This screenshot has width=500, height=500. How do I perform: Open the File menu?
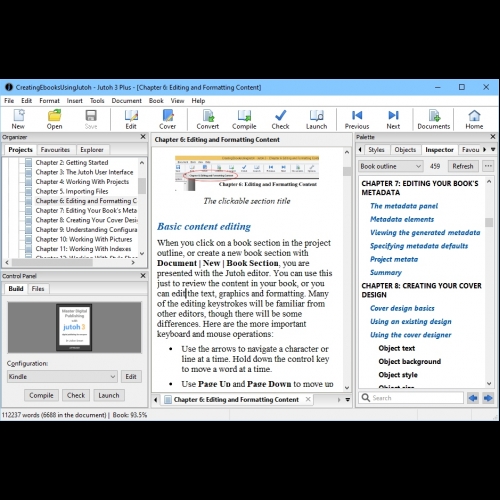[9, 101]
